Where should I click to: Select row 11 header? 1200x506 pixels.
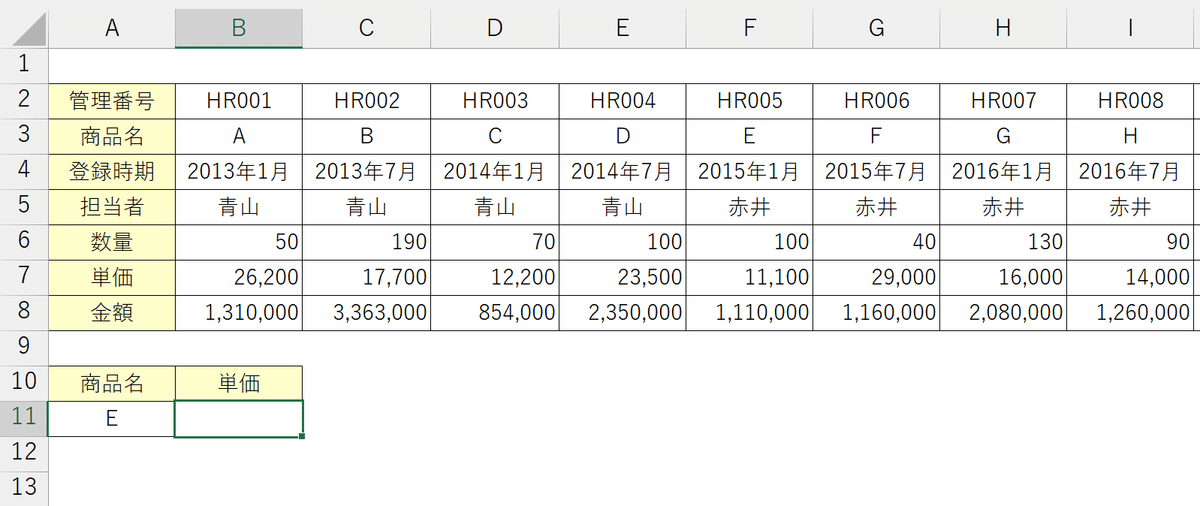pos(24,418)
